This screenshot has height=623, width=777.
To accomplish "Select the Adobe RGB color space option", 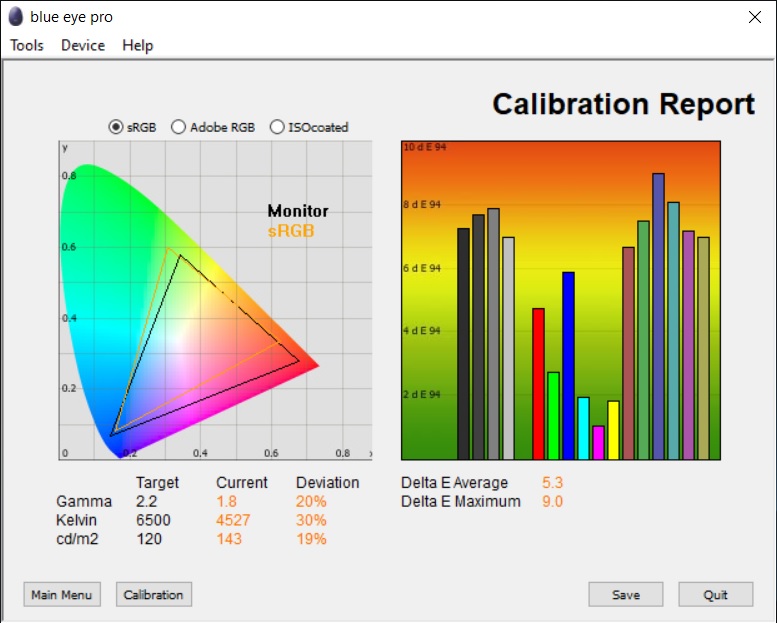I will (x=179, y=127).
